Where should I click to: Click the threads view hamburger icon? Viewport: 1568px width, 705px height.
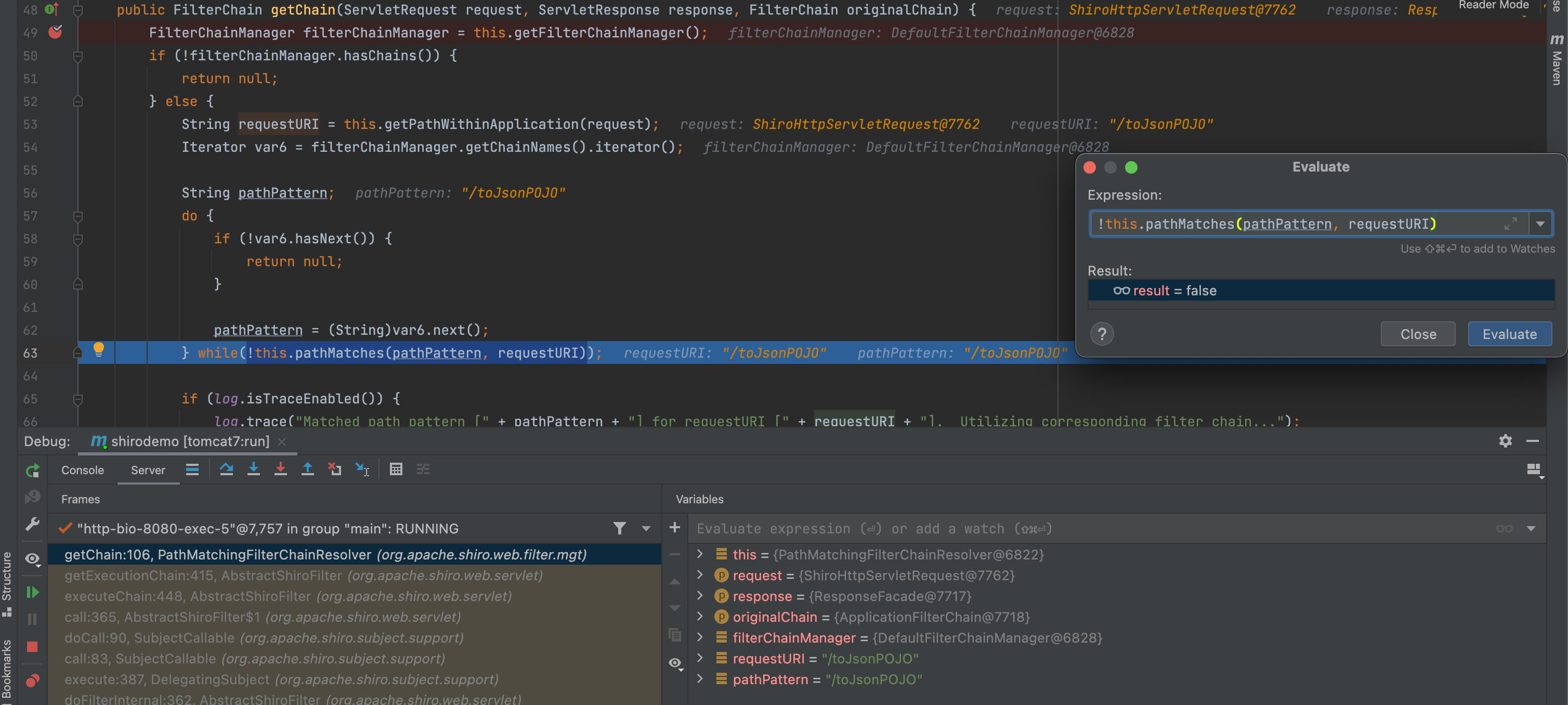pyautogui.click(x=192, y=469)
